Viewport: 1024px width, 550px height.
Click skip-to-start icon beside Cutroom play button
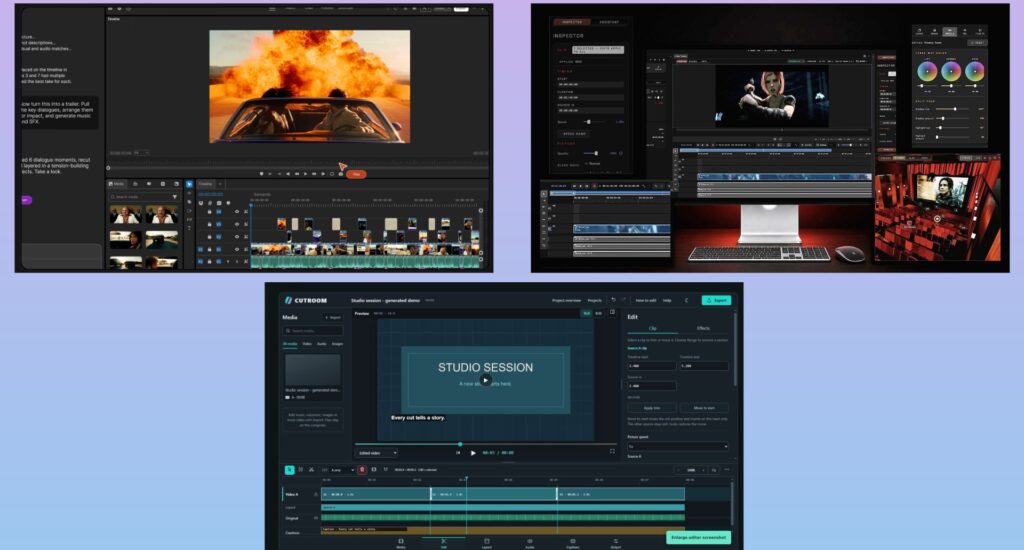click(458, 453)
